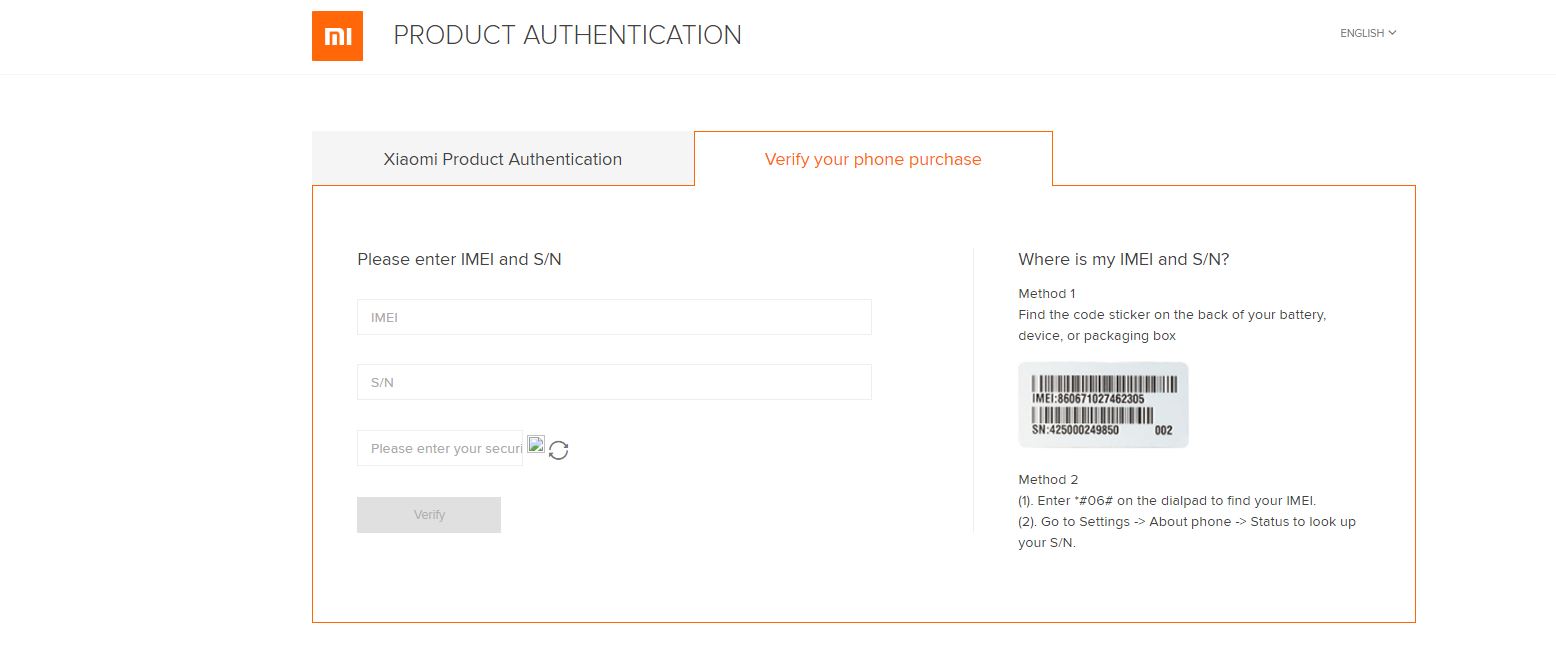Image resolution: width=1556 pixels, height=656 pixels.
Task: Refresh the security code captcha
Action: (559, 450)
